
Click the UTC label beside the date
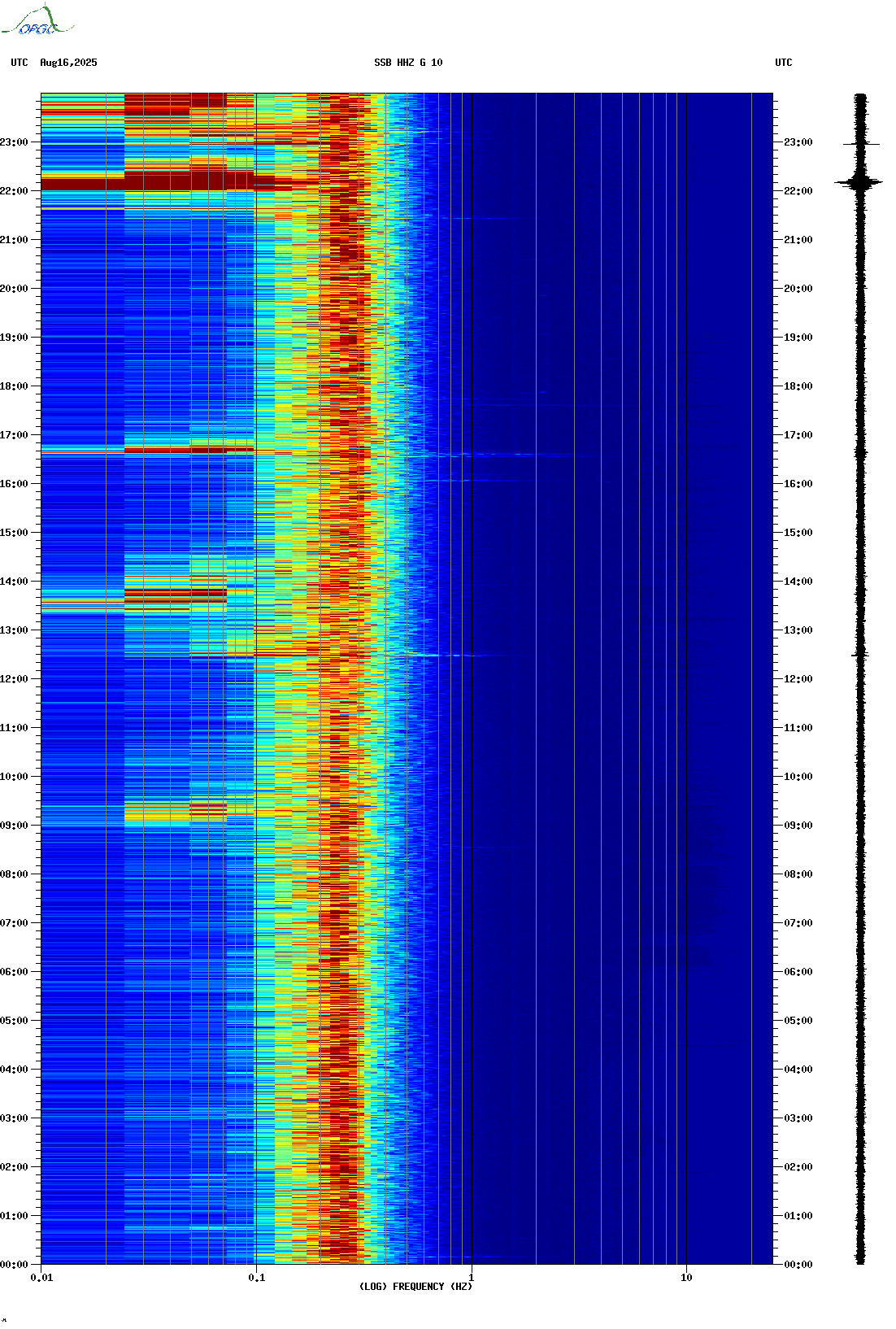point(20,63)
